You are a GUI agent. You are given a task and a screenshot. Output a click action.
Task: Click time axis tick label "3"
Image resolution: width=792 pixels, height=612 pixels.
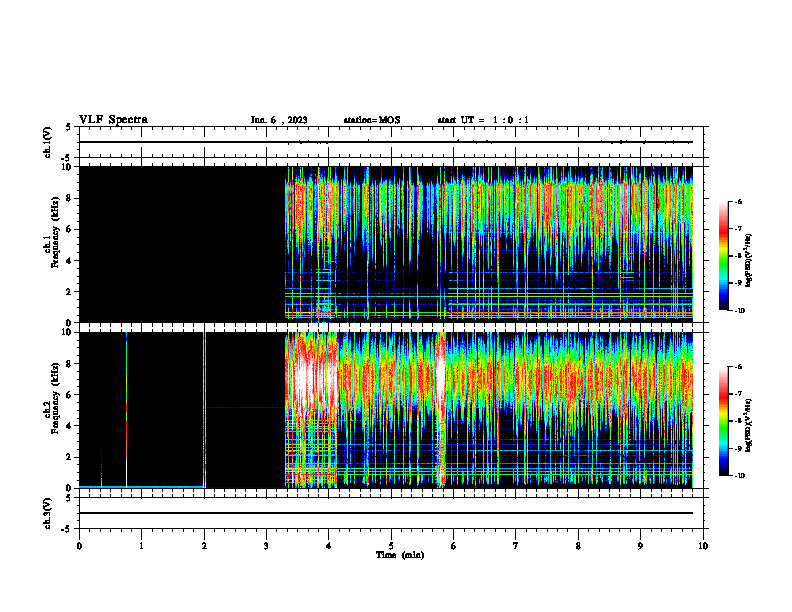pyautogui.click(x=266, y=546)
